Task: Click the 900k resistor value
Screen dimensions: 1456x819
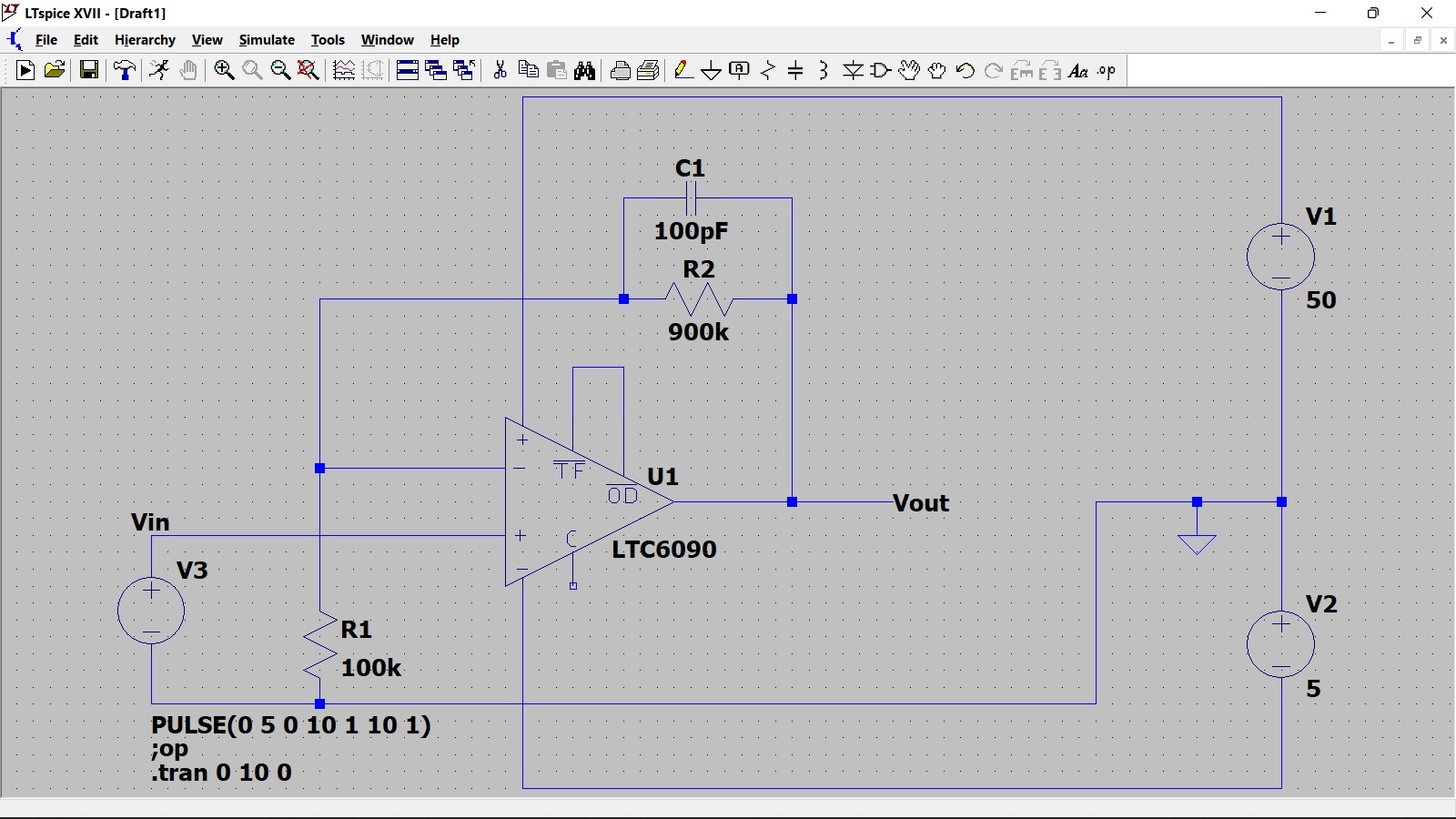Action: coord(698,332)
